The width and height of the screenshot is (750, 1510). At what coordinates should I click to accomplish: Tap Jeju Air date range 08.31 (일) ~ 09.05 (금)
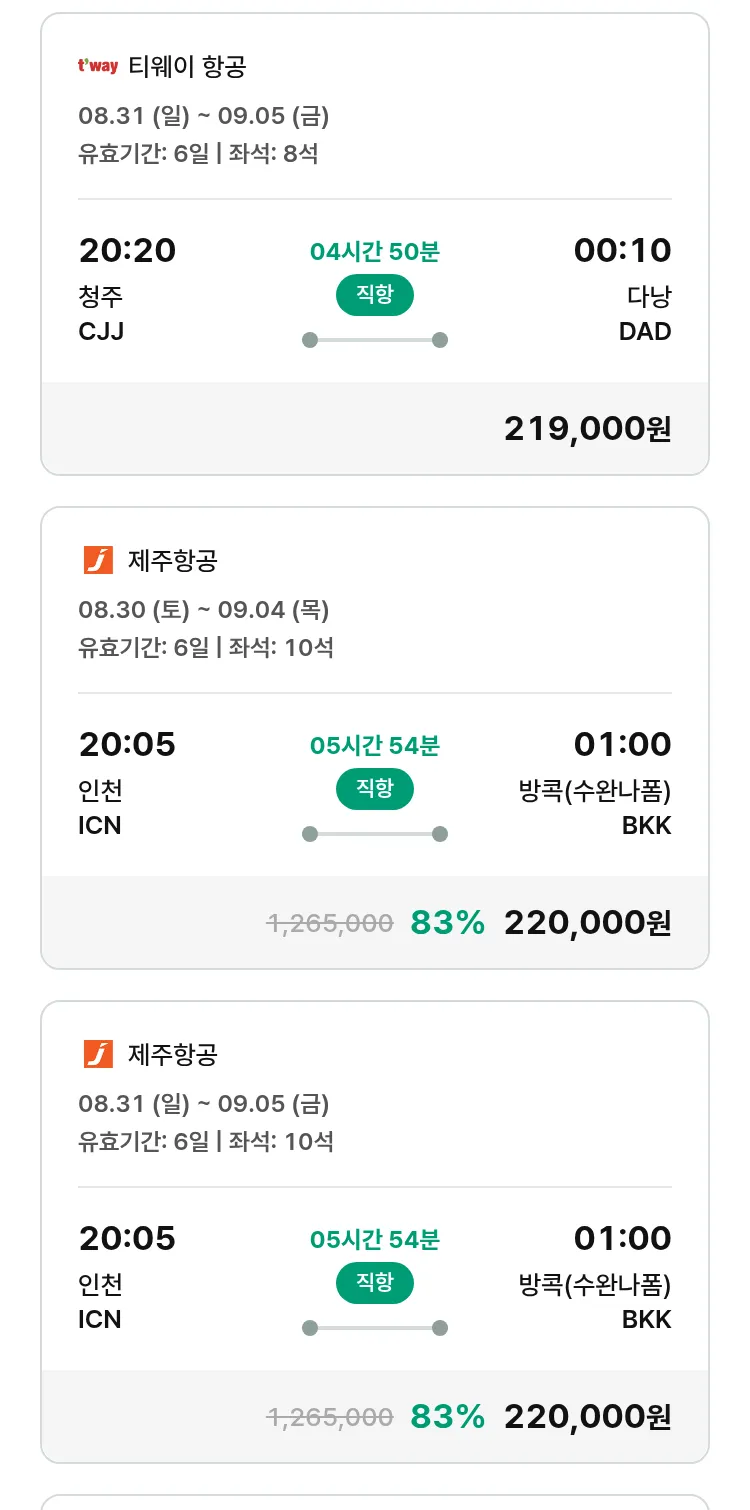[204, 1104]
